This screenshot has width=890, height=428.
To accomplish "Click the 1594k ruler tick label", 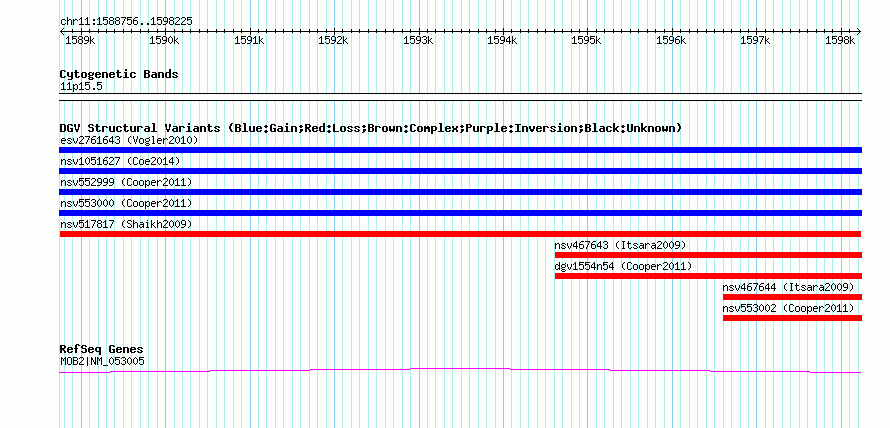I will (x=502, y=40).
